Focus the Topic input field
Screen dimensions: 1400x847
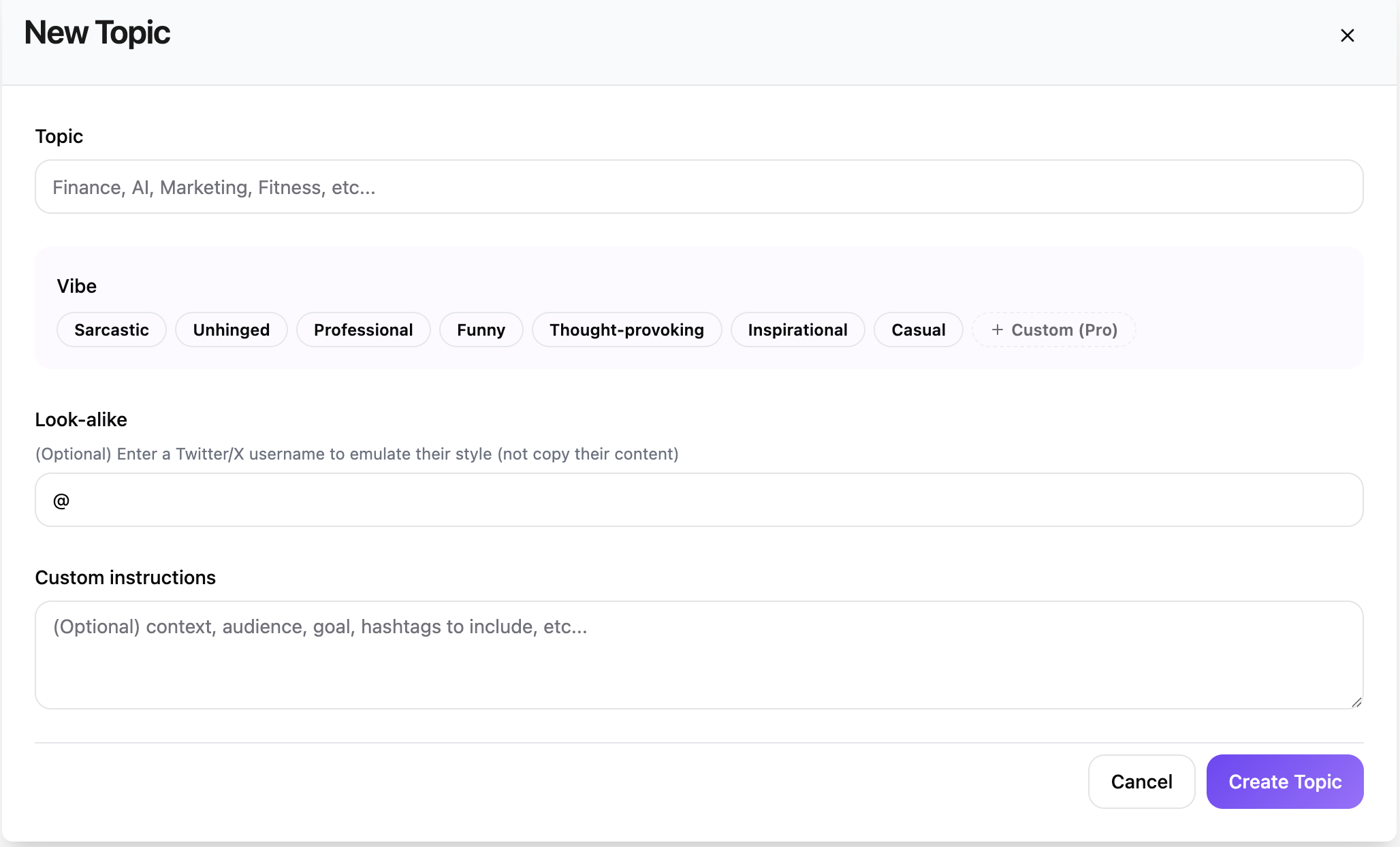click(699, 187)
